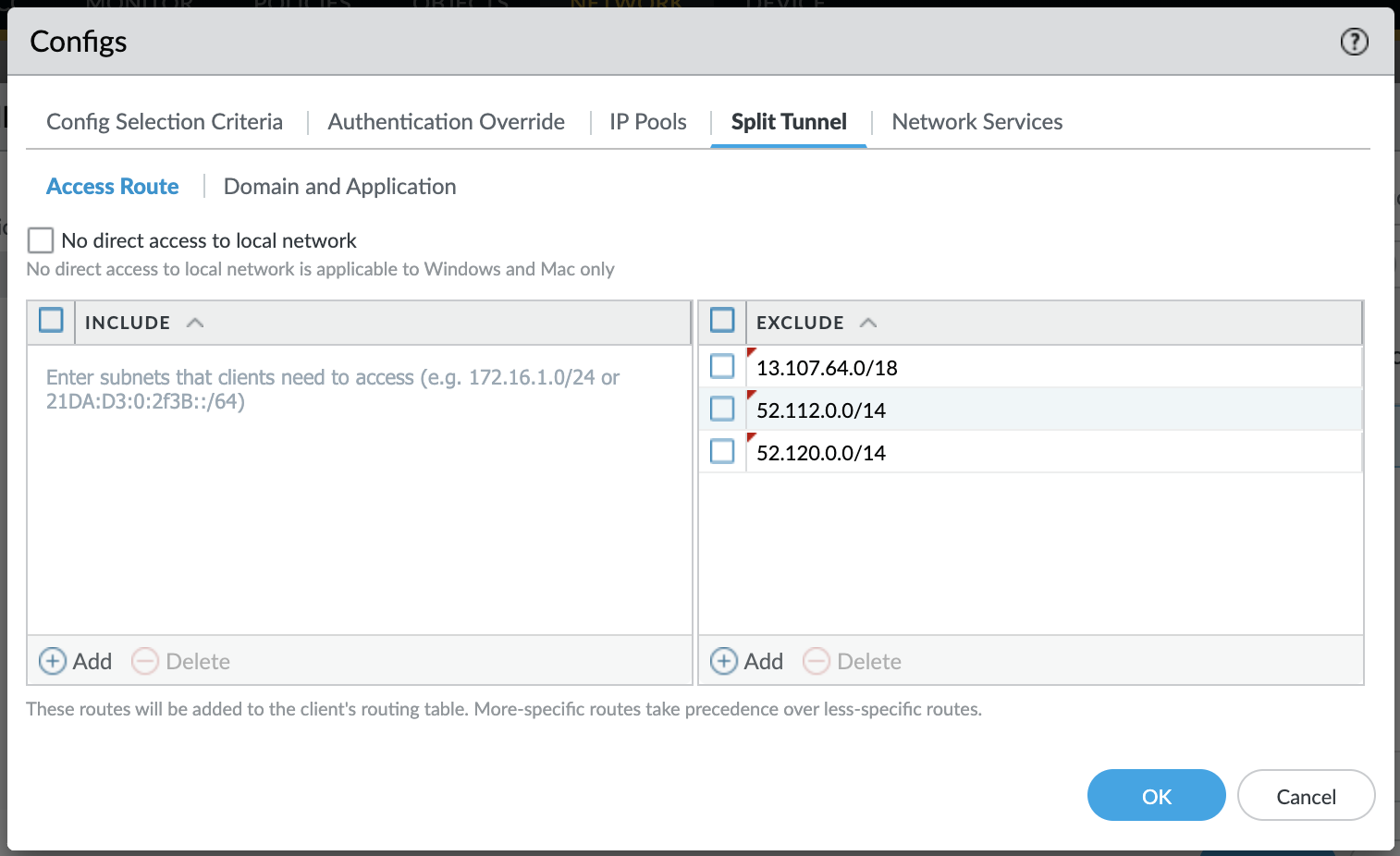
Task: Switch to Domain and Application sub-tab
Action: click(339, 187)
